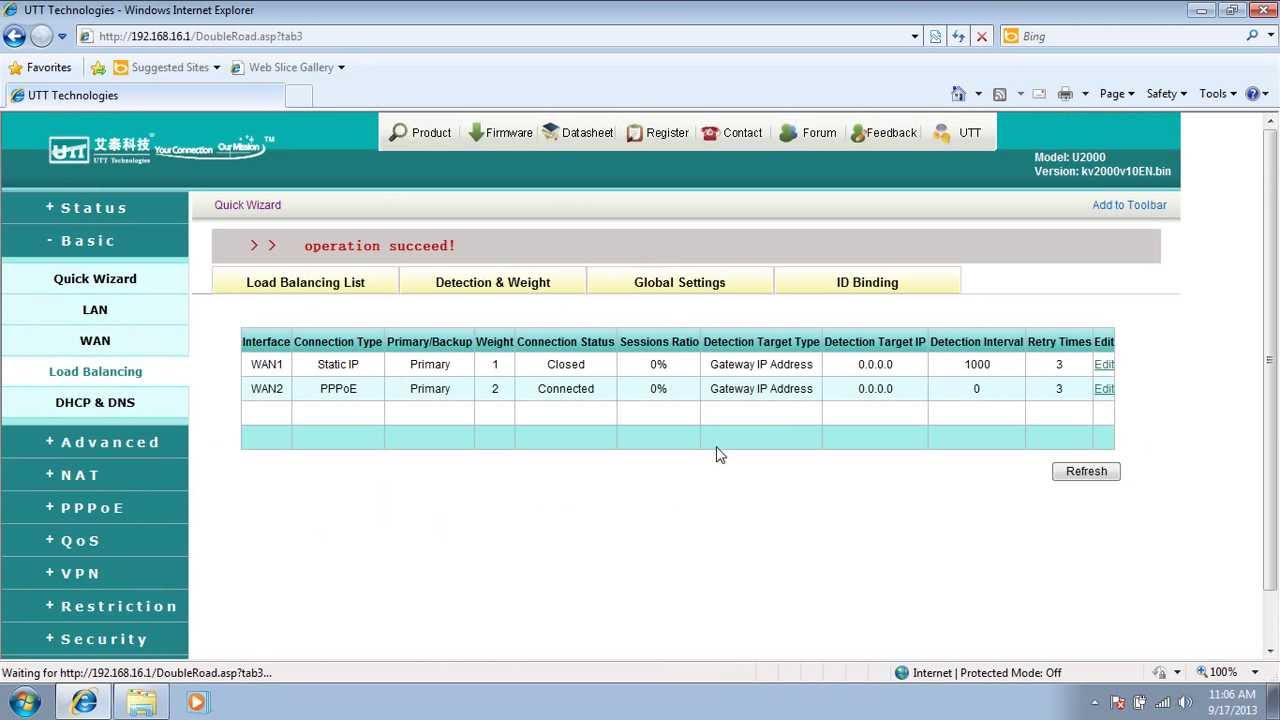Viewport: 1280px width, 720px height.
Task: Click the Home icon in command bar
Action: pyautogui.click(x=958, y=93)
